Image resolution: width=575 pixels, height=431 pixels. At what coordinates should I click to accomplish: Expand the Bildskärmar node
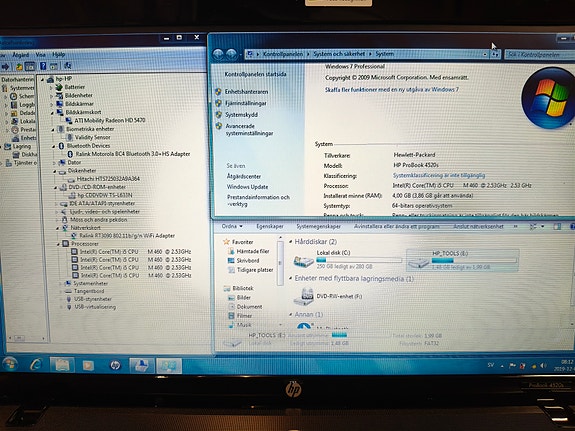click(52, 104)
